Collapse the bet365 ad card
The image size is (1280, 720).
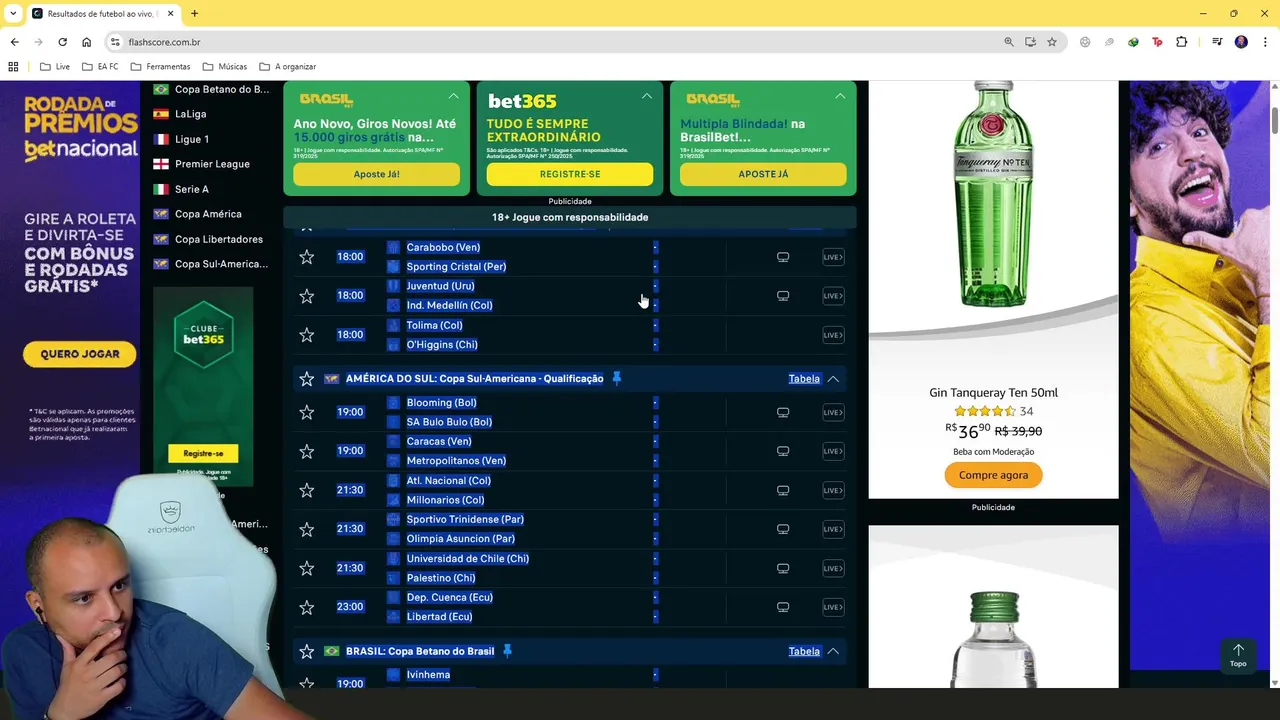[x=646, y=96]
